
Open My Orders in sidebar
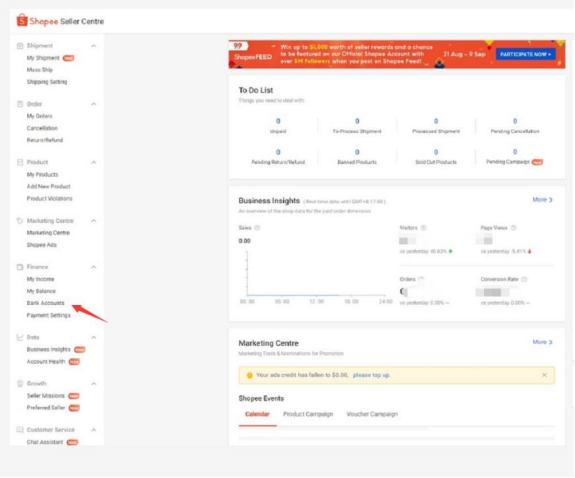tap(40, 116)
